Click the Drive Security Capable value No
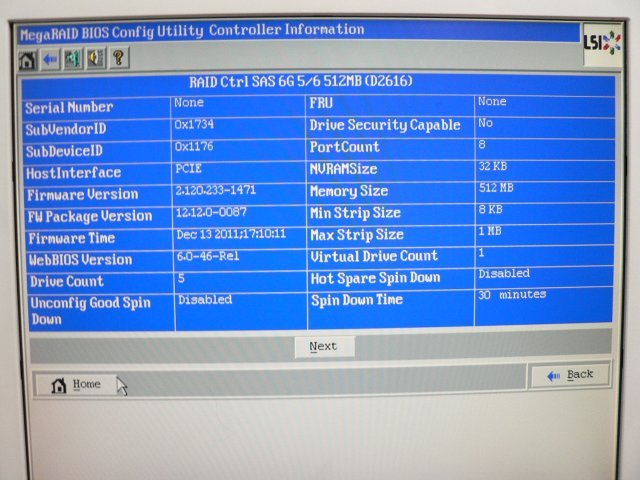The image size is (640, 480). click(485, 123)
